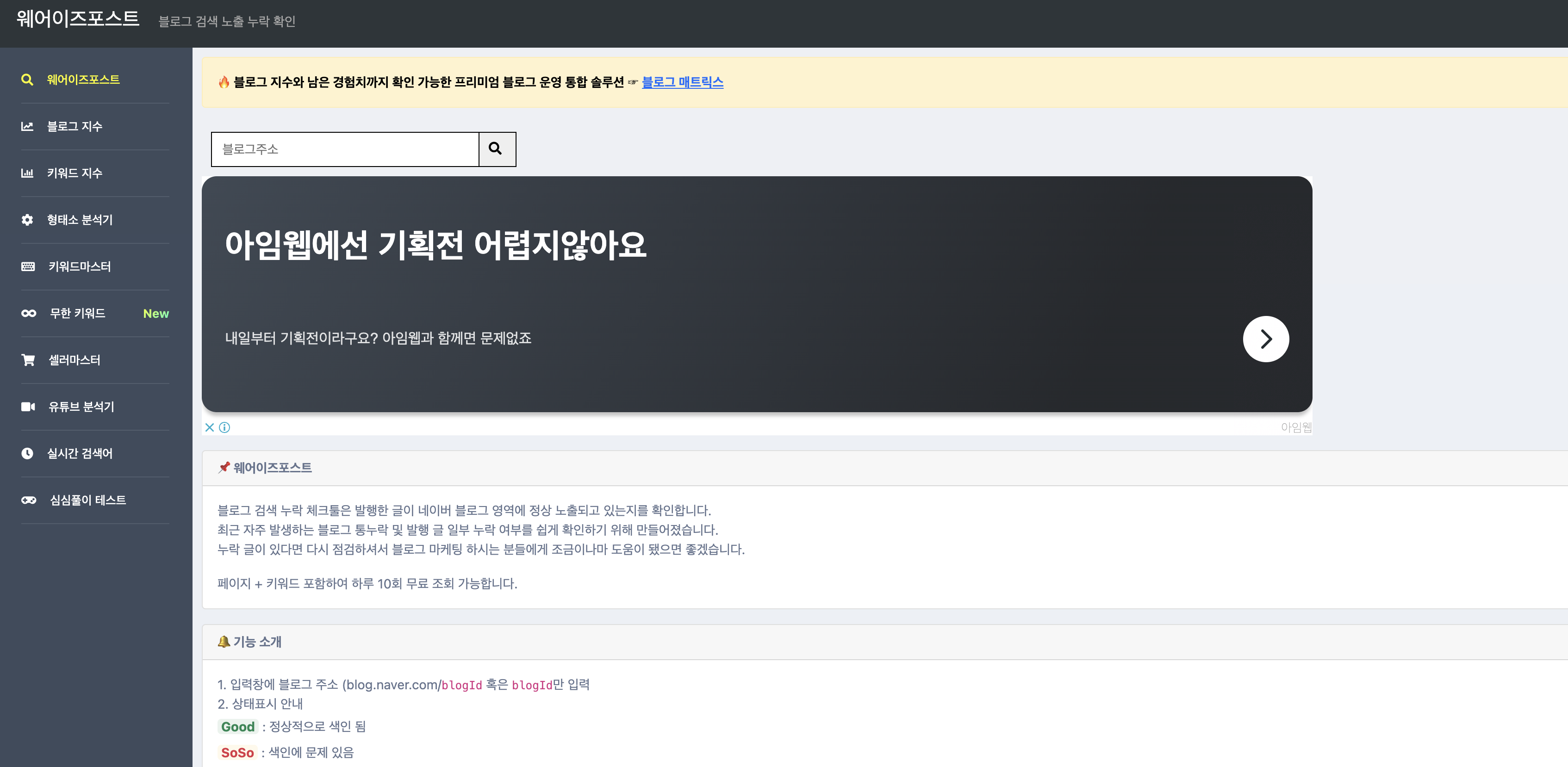Click the 기능 소개 section heading

[x=257, y=642]
